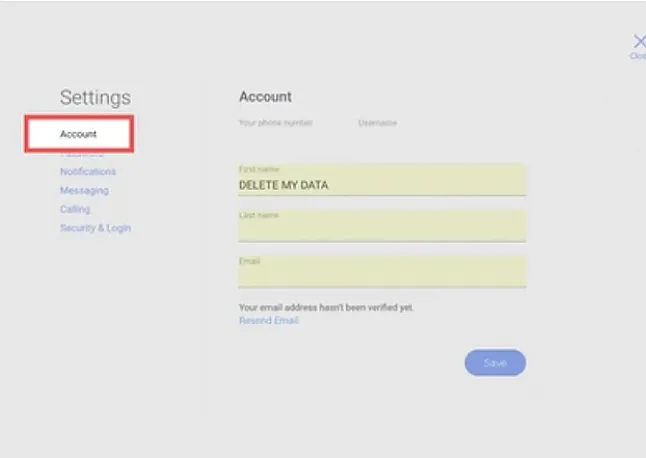Viewport: 646px width, 458px height.
Task: Save the account changes
Action: point(495,362)
